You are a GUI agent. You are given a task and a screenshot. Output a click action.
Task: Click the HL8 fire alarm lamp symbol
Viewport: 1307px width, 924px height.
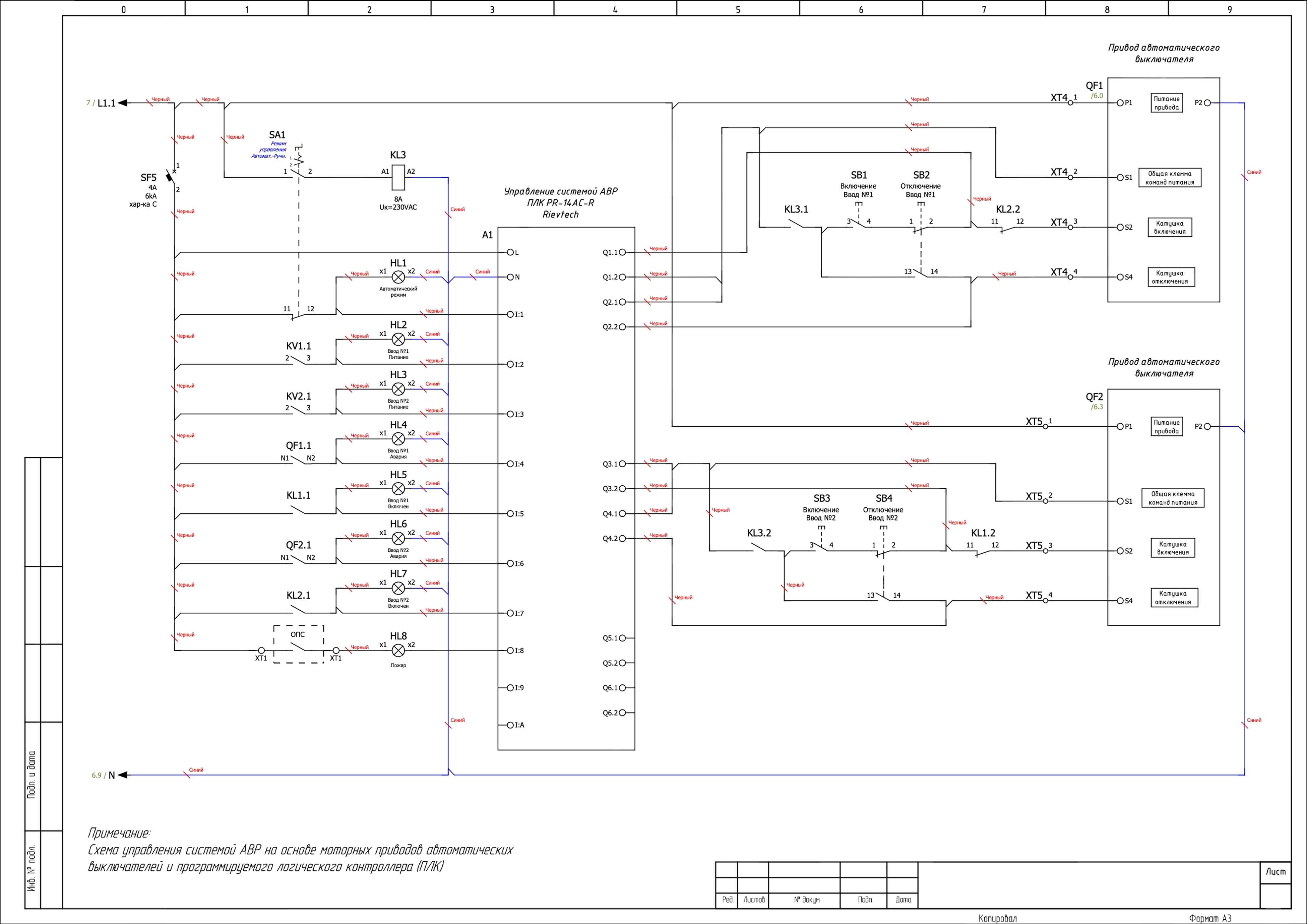[398, 650]
